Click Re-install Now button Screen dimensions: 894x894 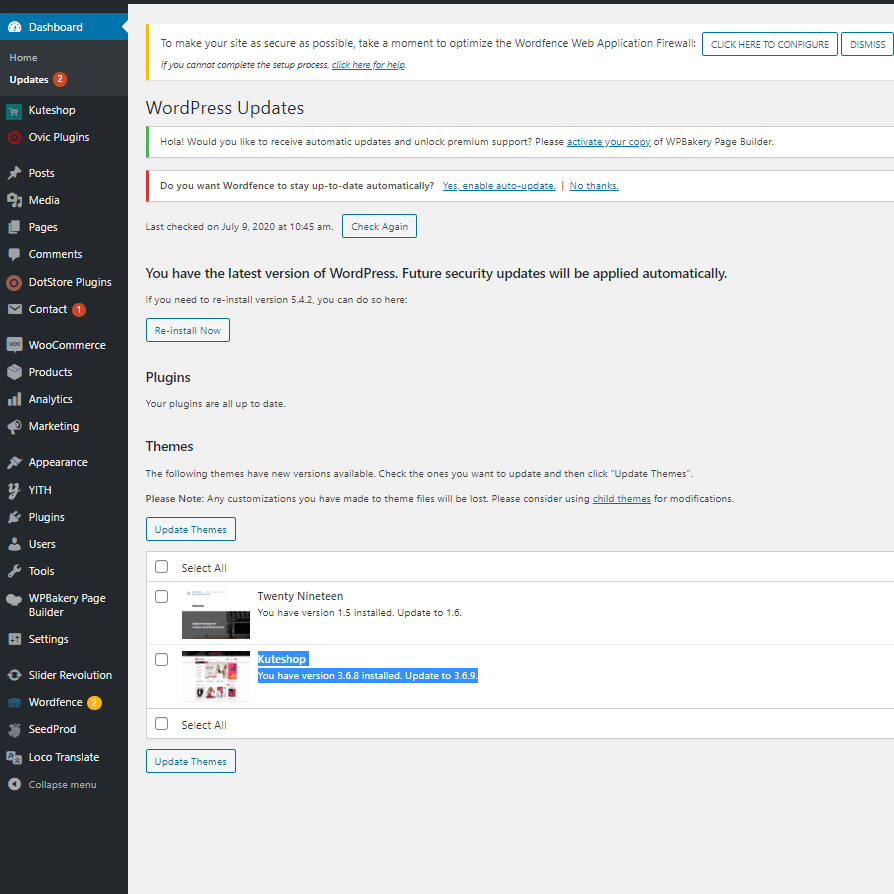pyautogui.click(x=188, y=330)
